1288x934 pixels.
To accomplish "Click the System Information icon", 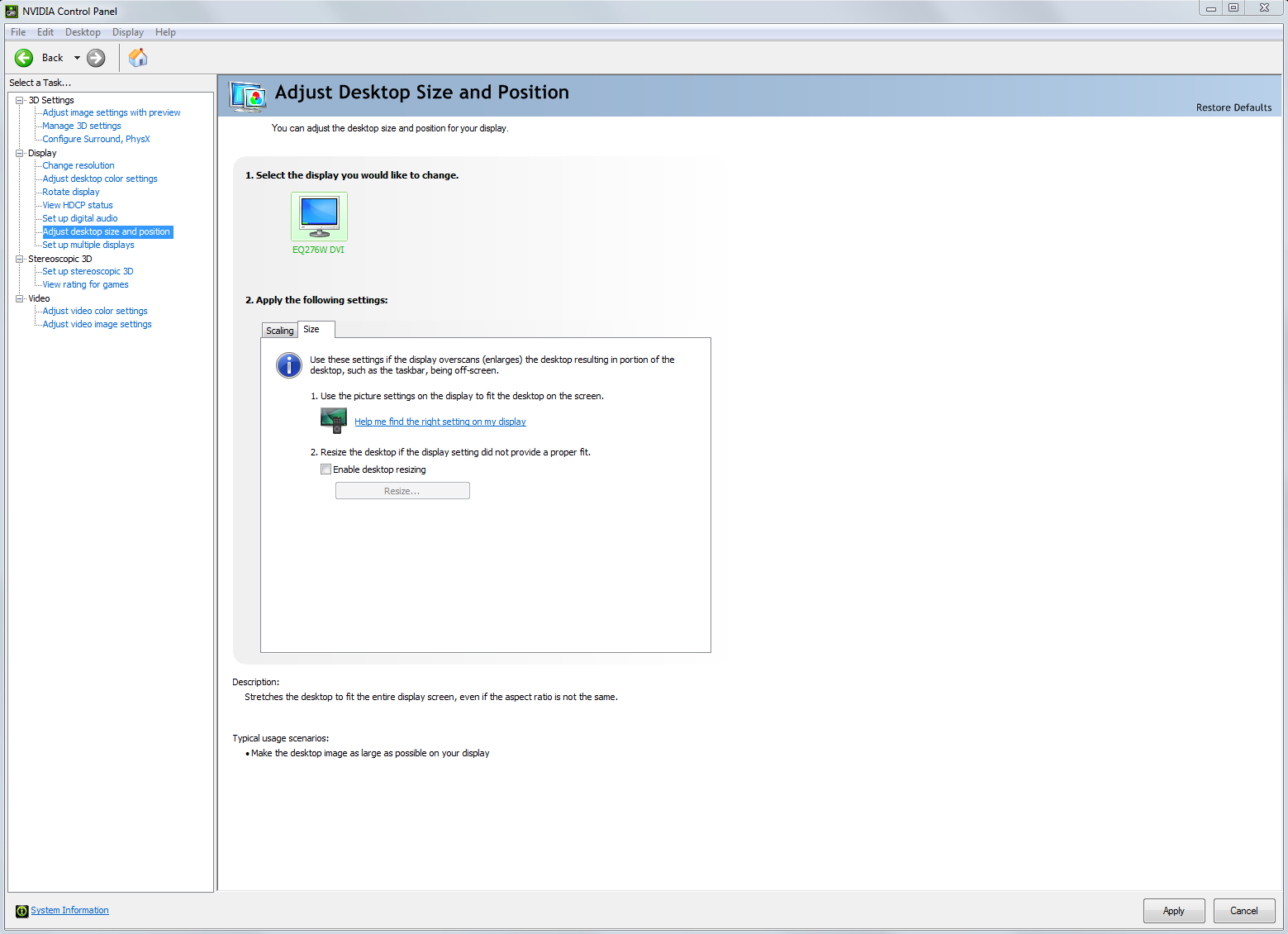I will [22, 911].
